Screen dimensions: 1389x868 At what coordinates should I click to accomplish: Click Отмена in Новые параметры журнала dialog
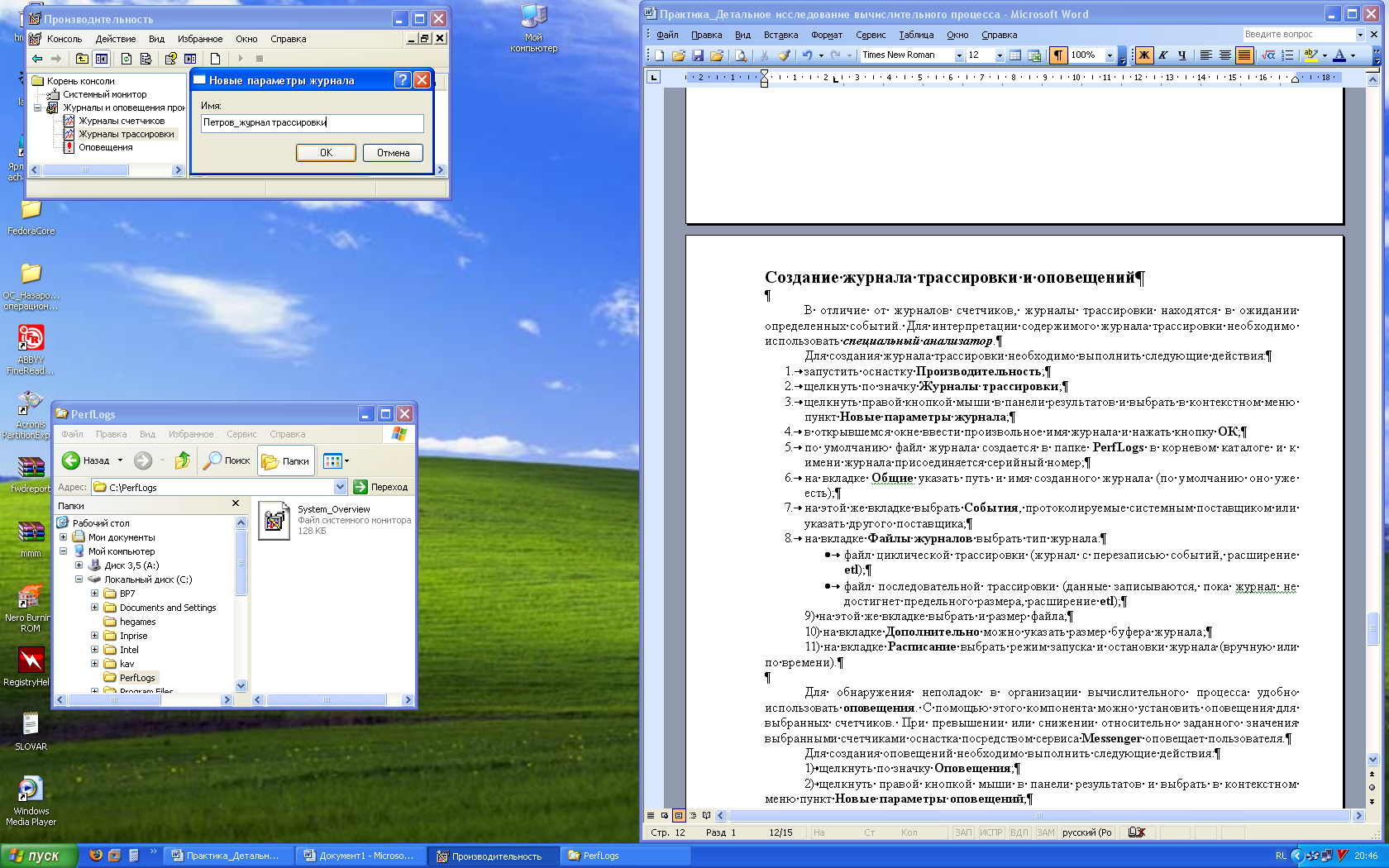click(393, 153)
